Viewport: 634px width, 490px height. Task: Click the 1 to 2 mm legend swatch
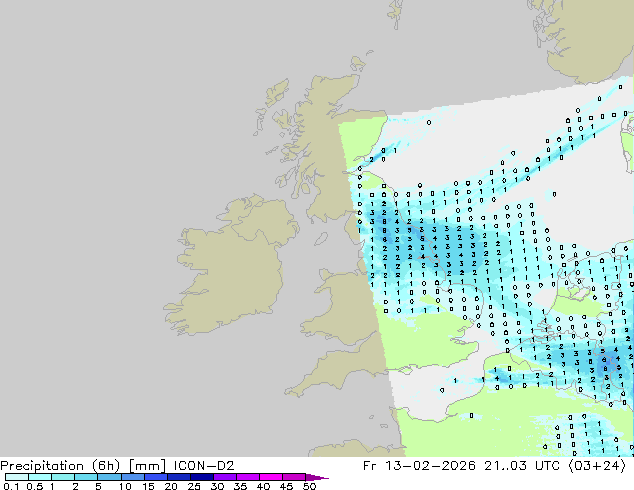pyautogui.click(x=63, y=477)
